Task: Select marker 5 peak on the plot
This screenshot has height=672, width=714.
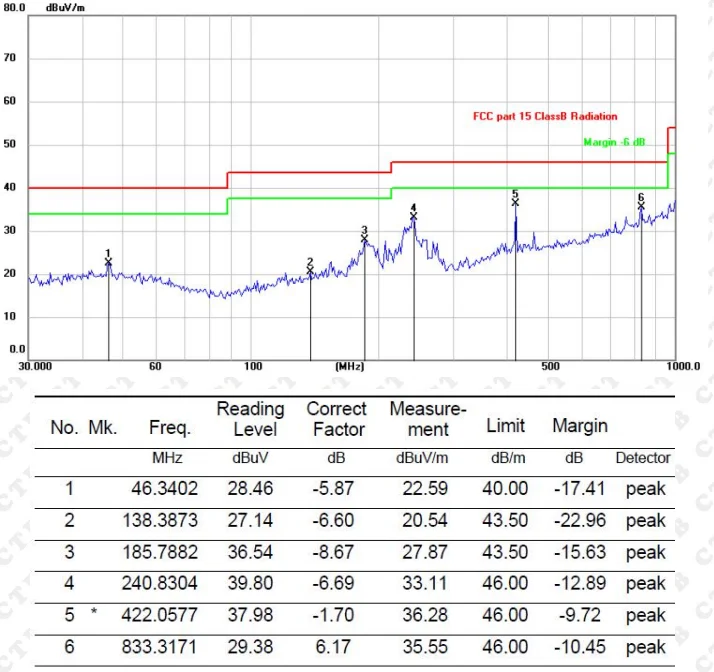Action: (515, 203)
